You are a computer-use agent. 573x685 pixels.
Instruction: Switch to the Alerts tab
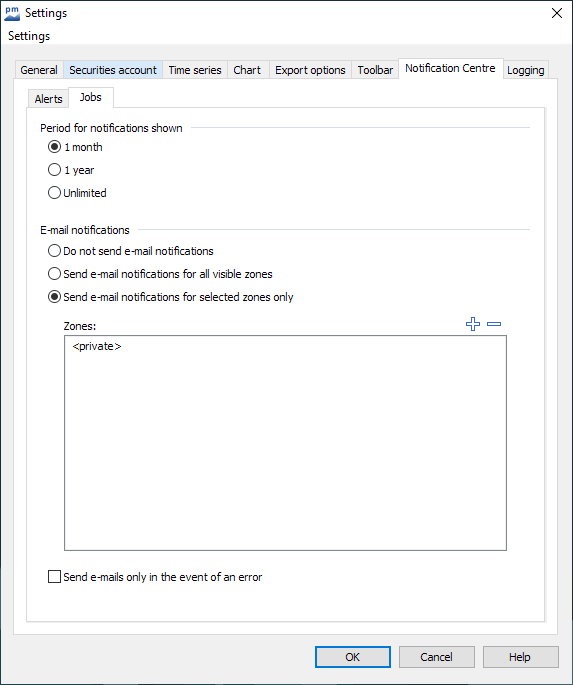point(48,99)
